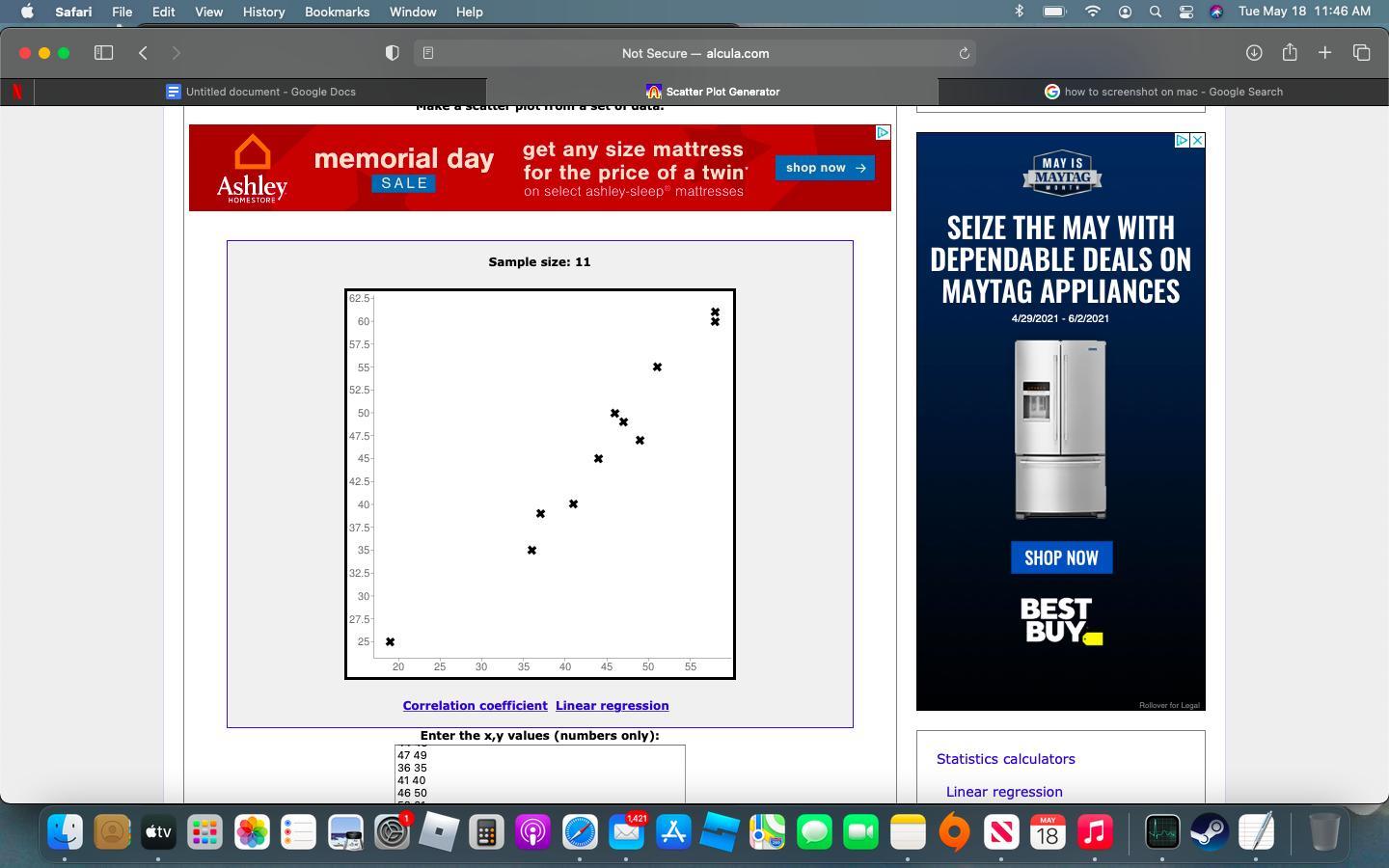Open the Bookmarks menu
This screenshot has width=1389, height=868.
click(x=337, y=12)
